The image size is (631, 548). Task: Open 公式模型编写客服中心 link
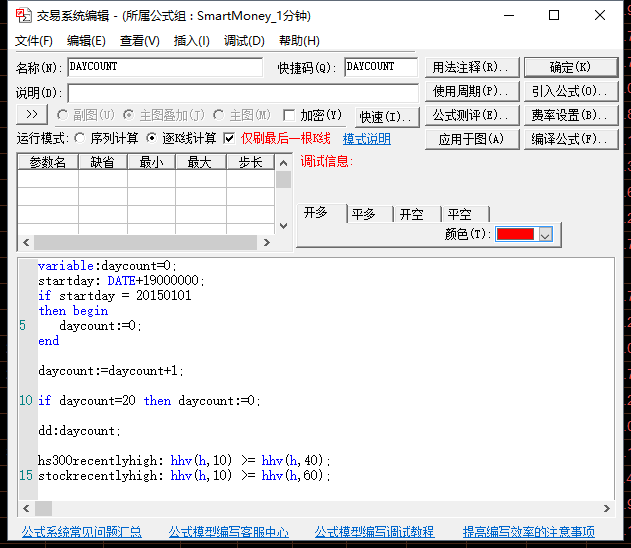click(229, 532)
